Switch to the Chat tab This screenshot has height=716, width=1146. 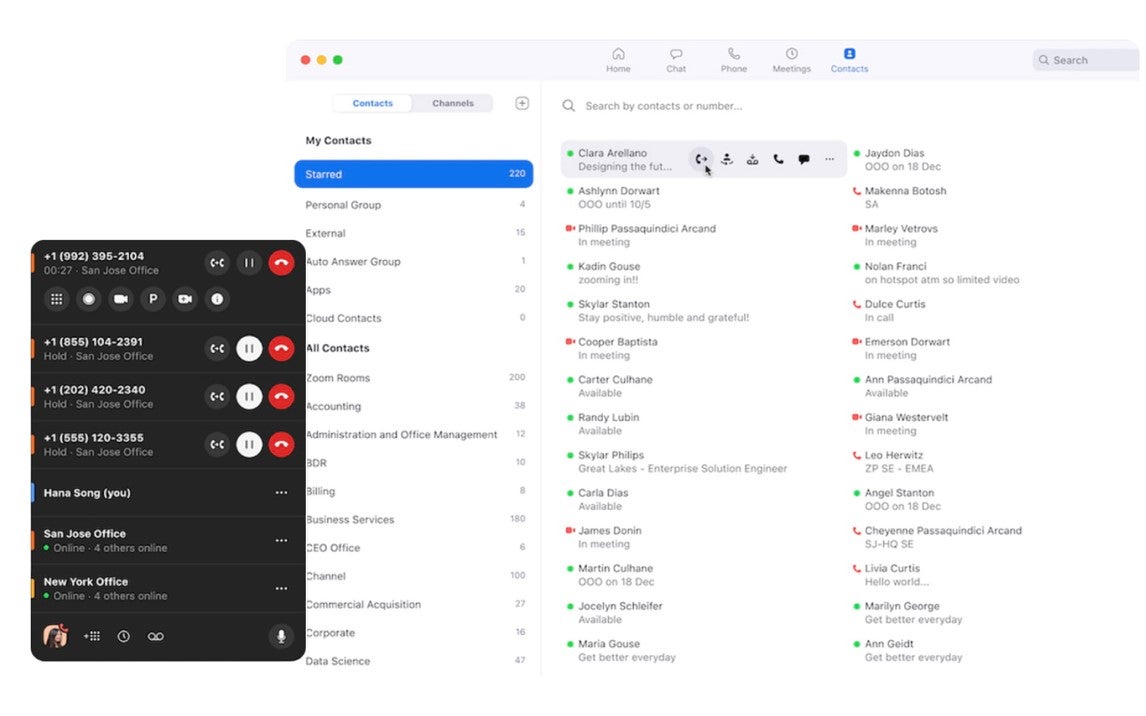click(x=675, y=60)
